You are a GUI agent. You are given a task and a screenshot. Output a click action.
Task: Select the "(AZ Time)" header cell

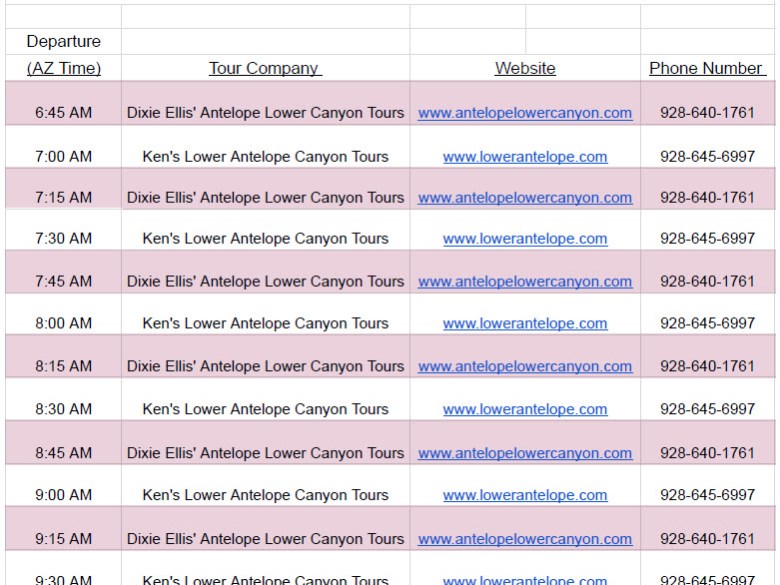(63, 69)
